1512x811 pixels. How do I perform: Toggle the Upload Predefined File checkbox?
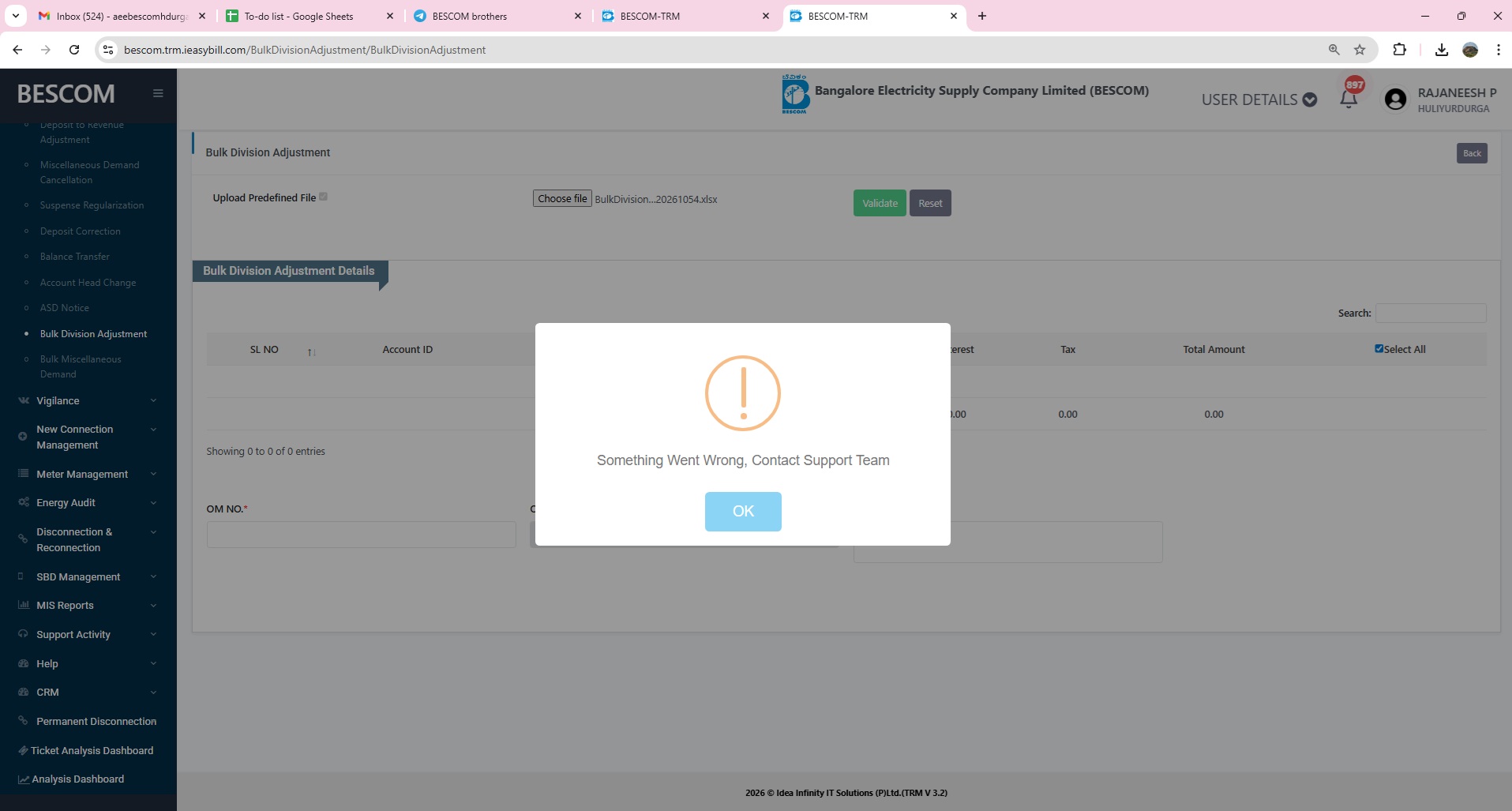(323, 197)
